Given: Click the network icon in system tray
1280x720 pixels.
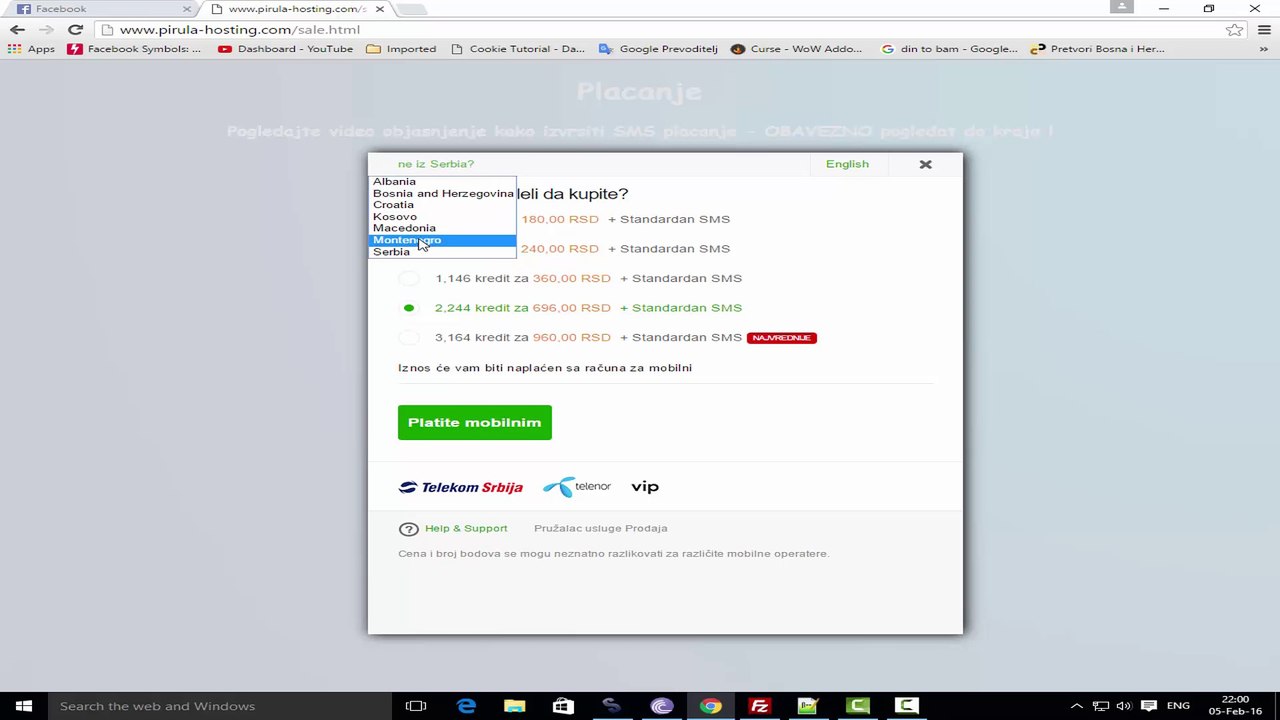Looking at the screenshot, I should (x=1100, y=706).
